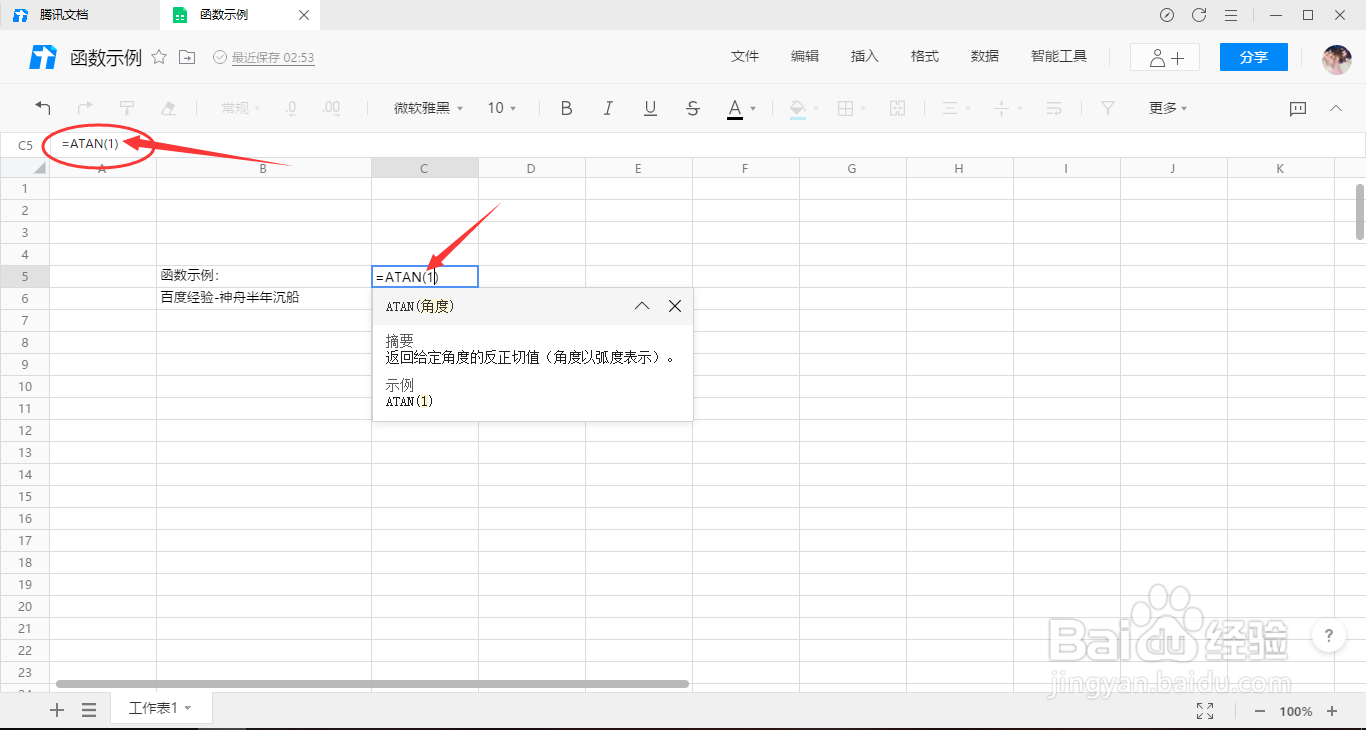The width and height of the screenshot is (1366, 730).
Task: Star the document 函数示例
Action: pyautogui.click(x=159, y=57)
